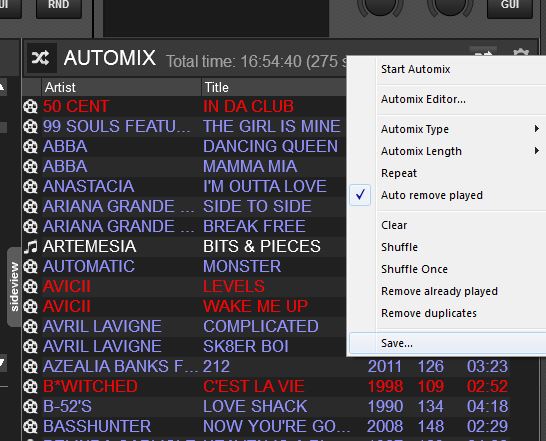
Task: Click video icon of B-52'S row
Action: [31, 407]
